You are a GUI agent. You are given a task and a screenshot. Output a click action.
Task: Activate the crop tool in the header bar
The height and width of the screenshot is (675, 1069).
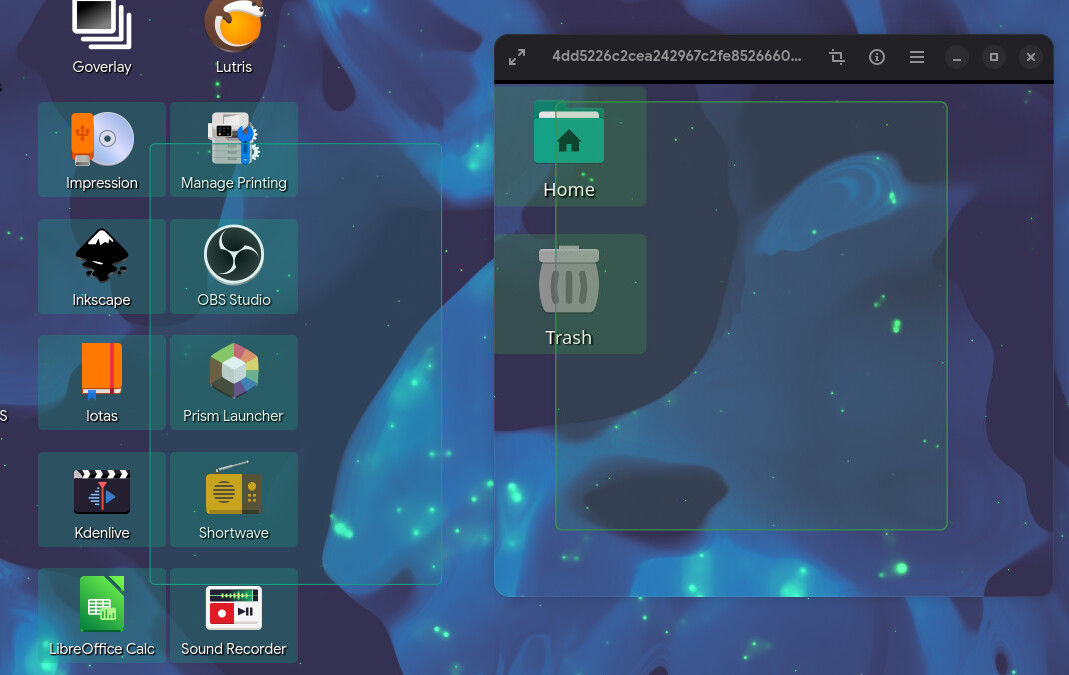(837, 57)
